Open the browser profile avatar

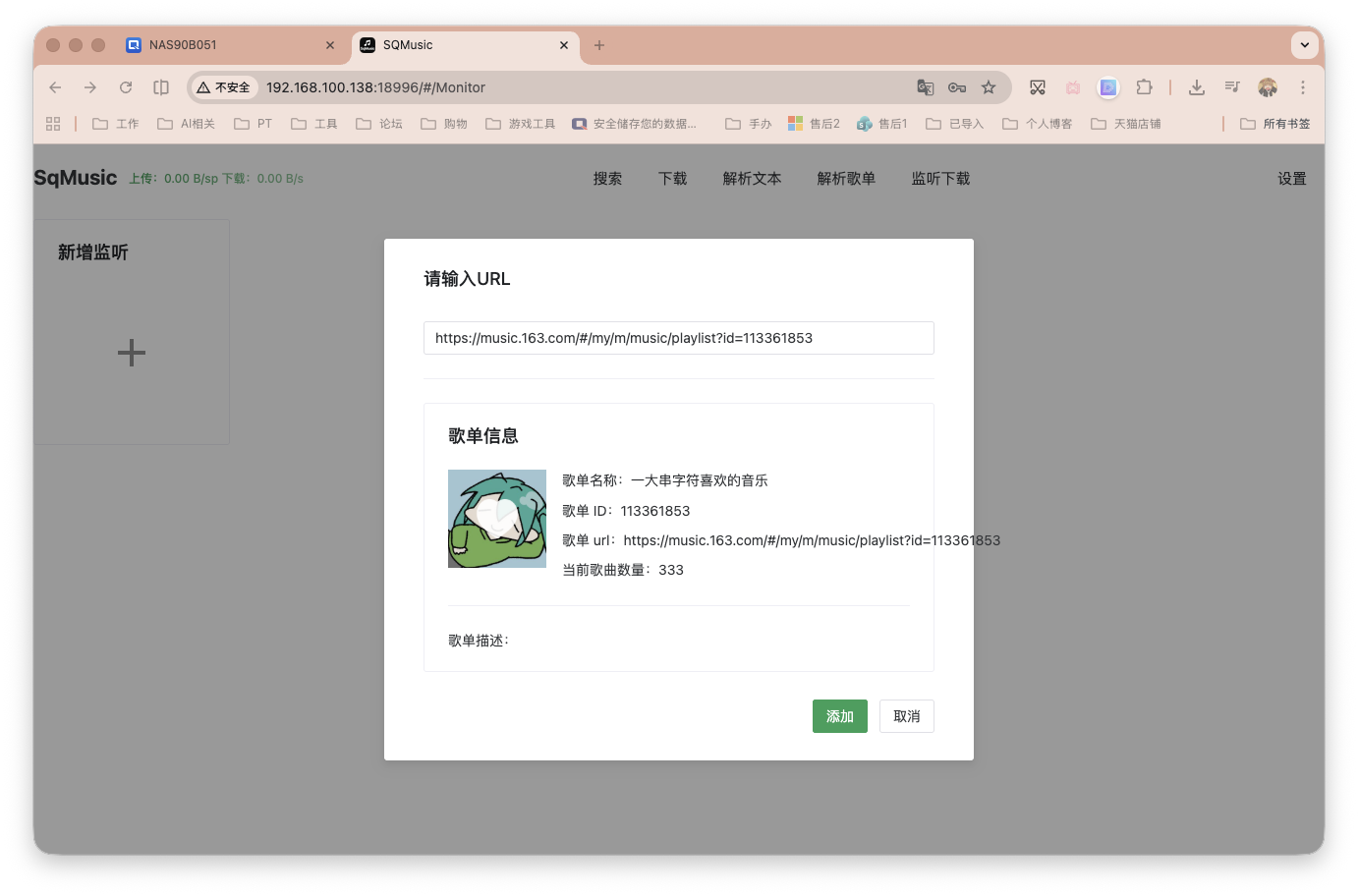pyautogui.click(x=1268, y=87)
